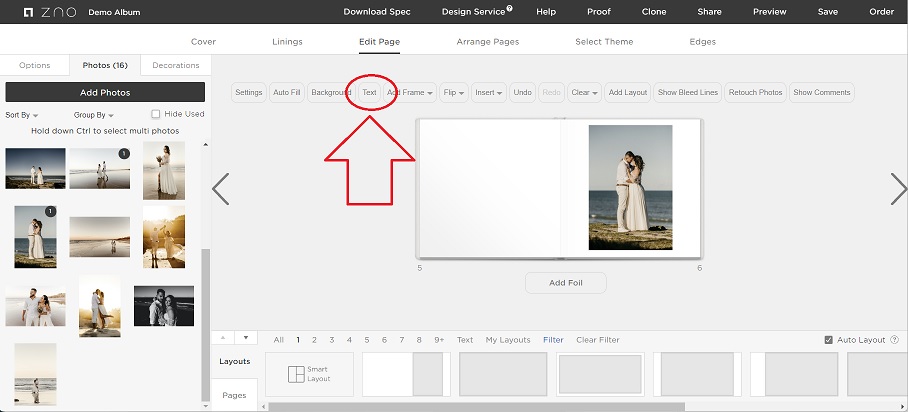The height and width of the screenshot is (412, 908).
Task: Click the Retouch Photos button
Action: (x=755, y=93)
